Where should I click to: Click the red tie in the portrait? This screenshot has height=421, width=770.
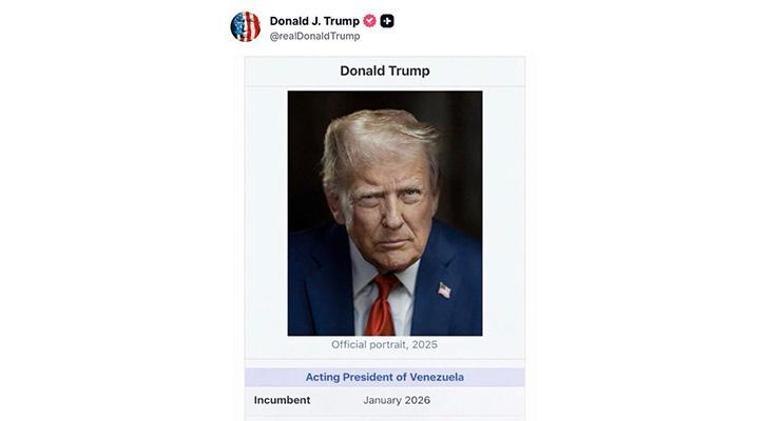[x=382, y=306]
